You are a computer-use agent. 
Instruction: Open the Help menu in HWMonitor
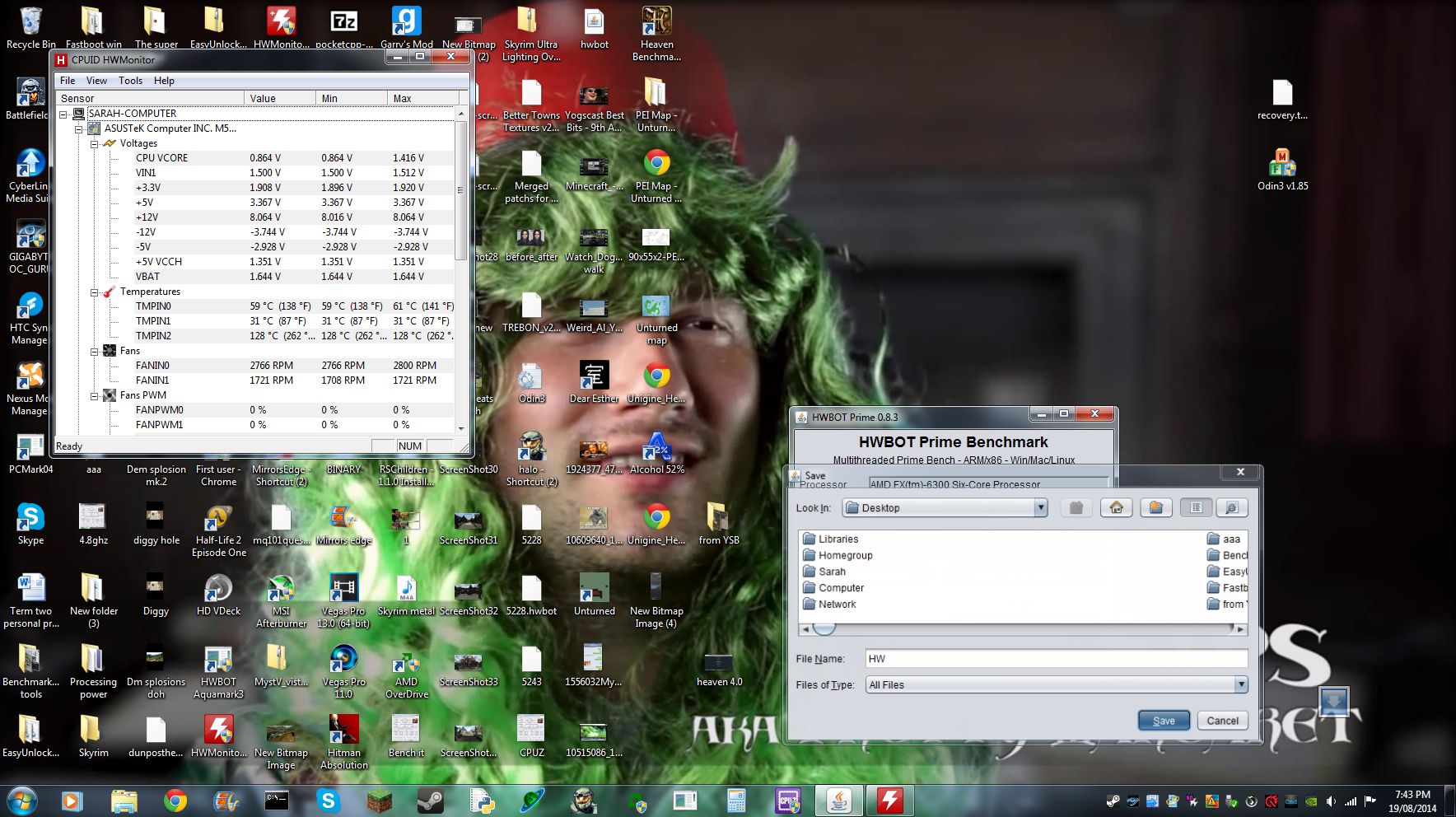[x=164, y=81]
